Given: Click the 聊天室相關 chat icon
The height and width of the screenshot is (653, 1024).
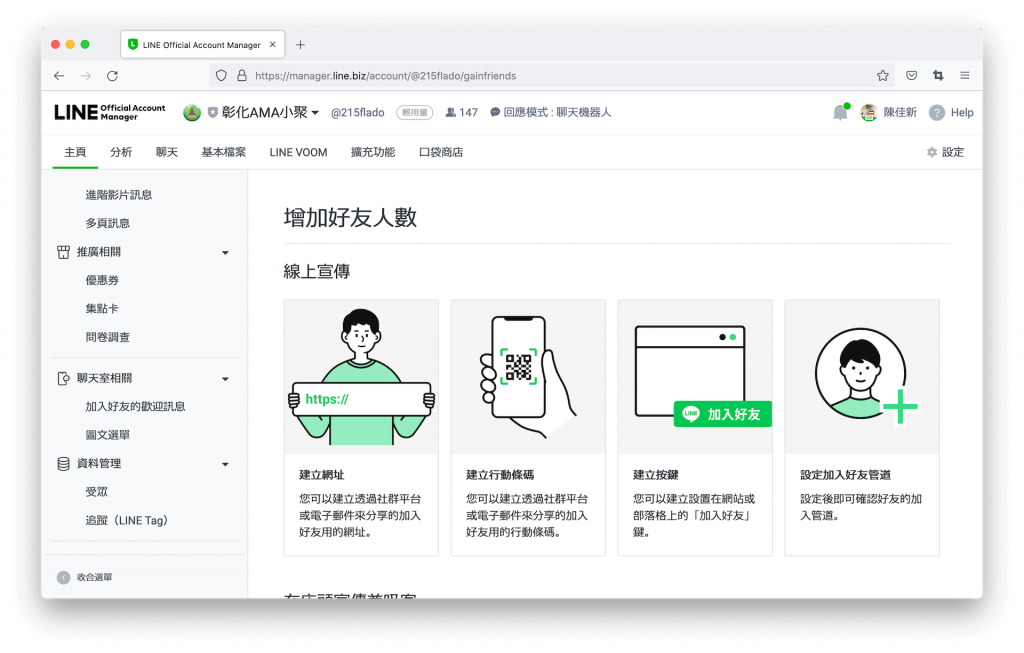Looking at the screenshot, I should pyautogui.click(x=63, y=378).
